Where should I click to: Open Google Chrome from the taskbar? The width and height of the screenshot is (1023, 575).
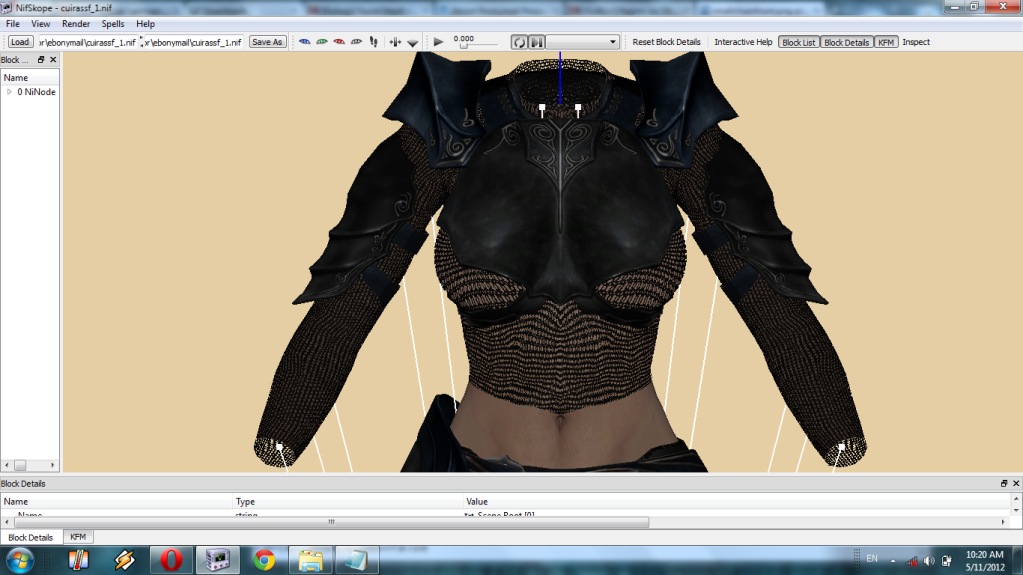click(264, 559)
